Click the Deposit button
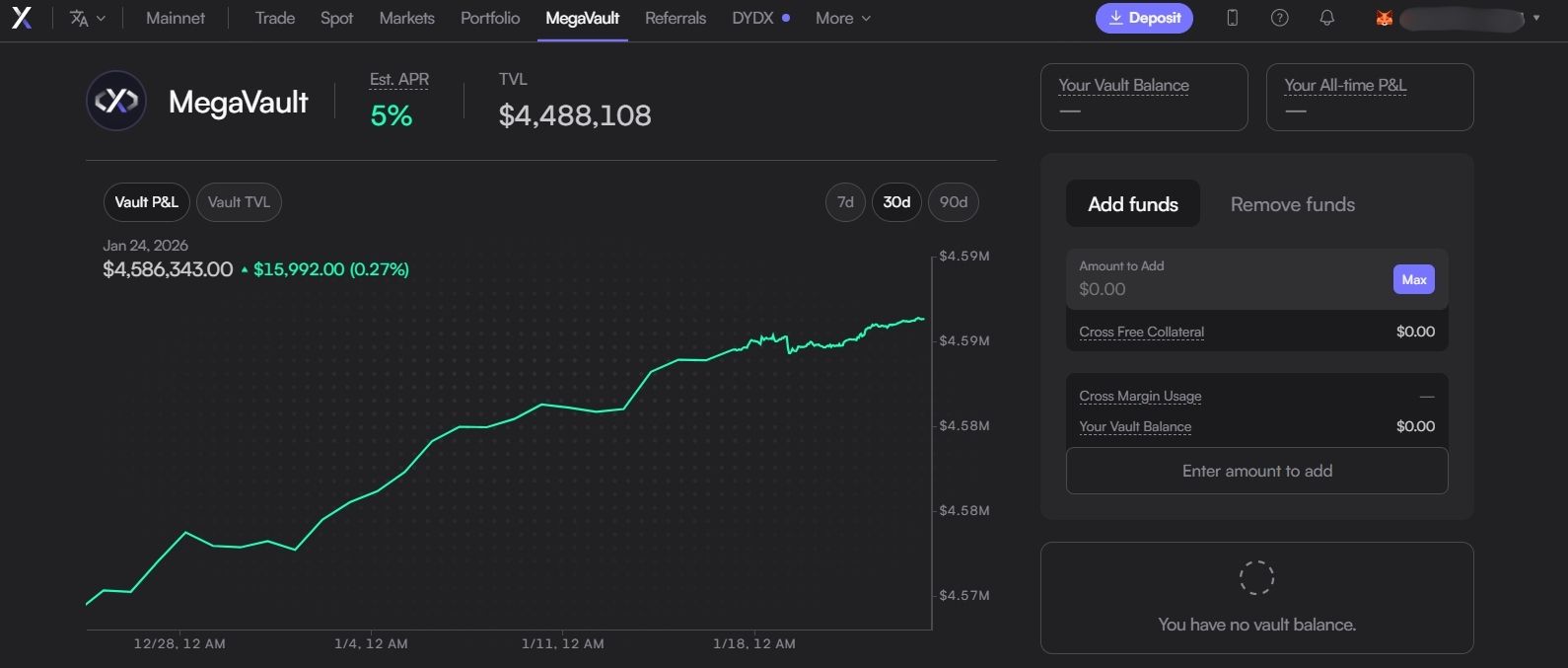This screenshot has height=668, width=1568. point(1144,18)
